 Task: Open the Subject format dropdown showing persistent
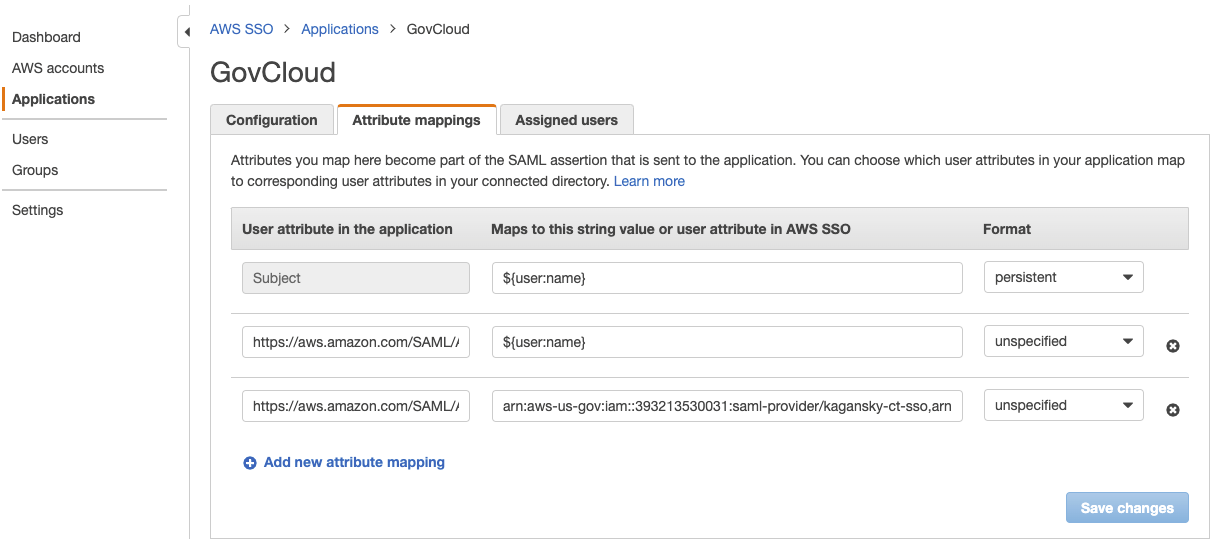tap(1063, 278)
